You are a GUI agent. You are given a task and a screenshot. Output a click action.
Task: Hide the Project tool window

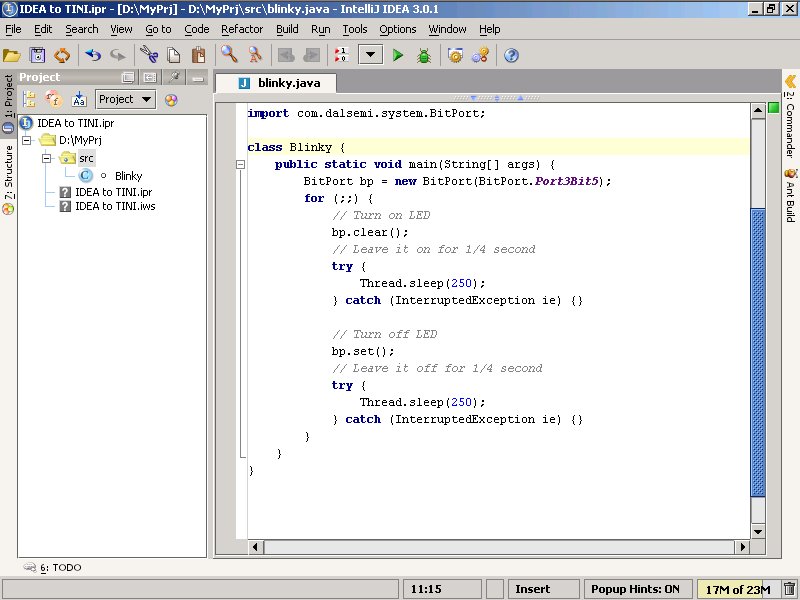(198, 78)
